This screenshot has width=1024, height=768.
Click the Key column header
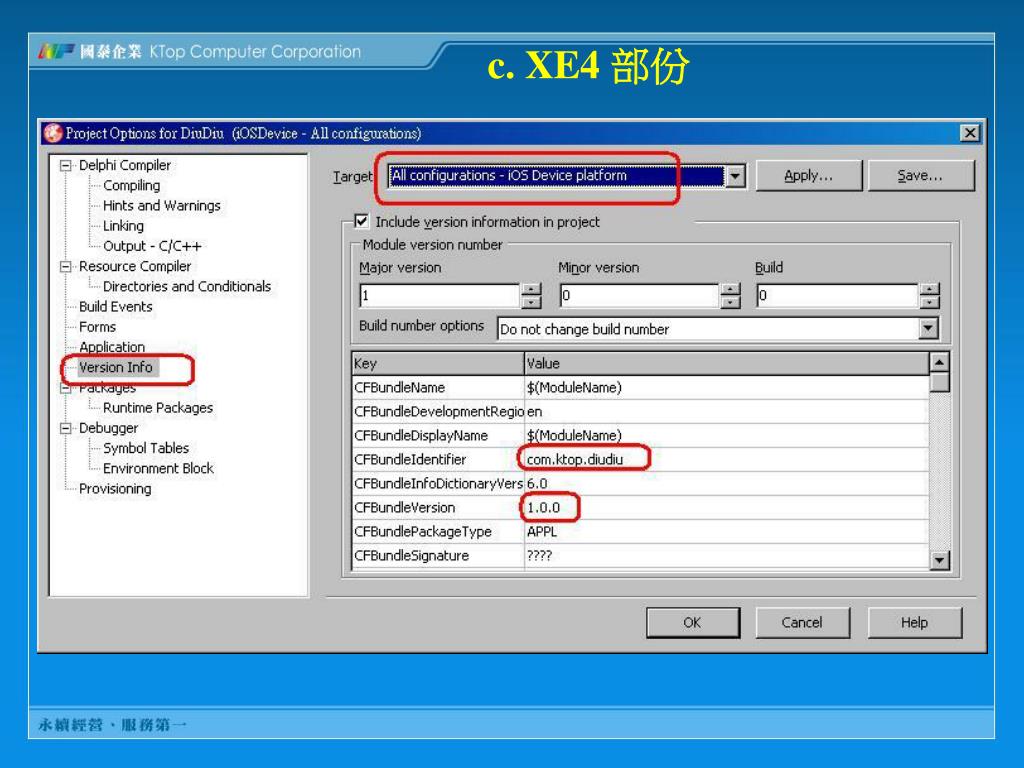[438, 364]
